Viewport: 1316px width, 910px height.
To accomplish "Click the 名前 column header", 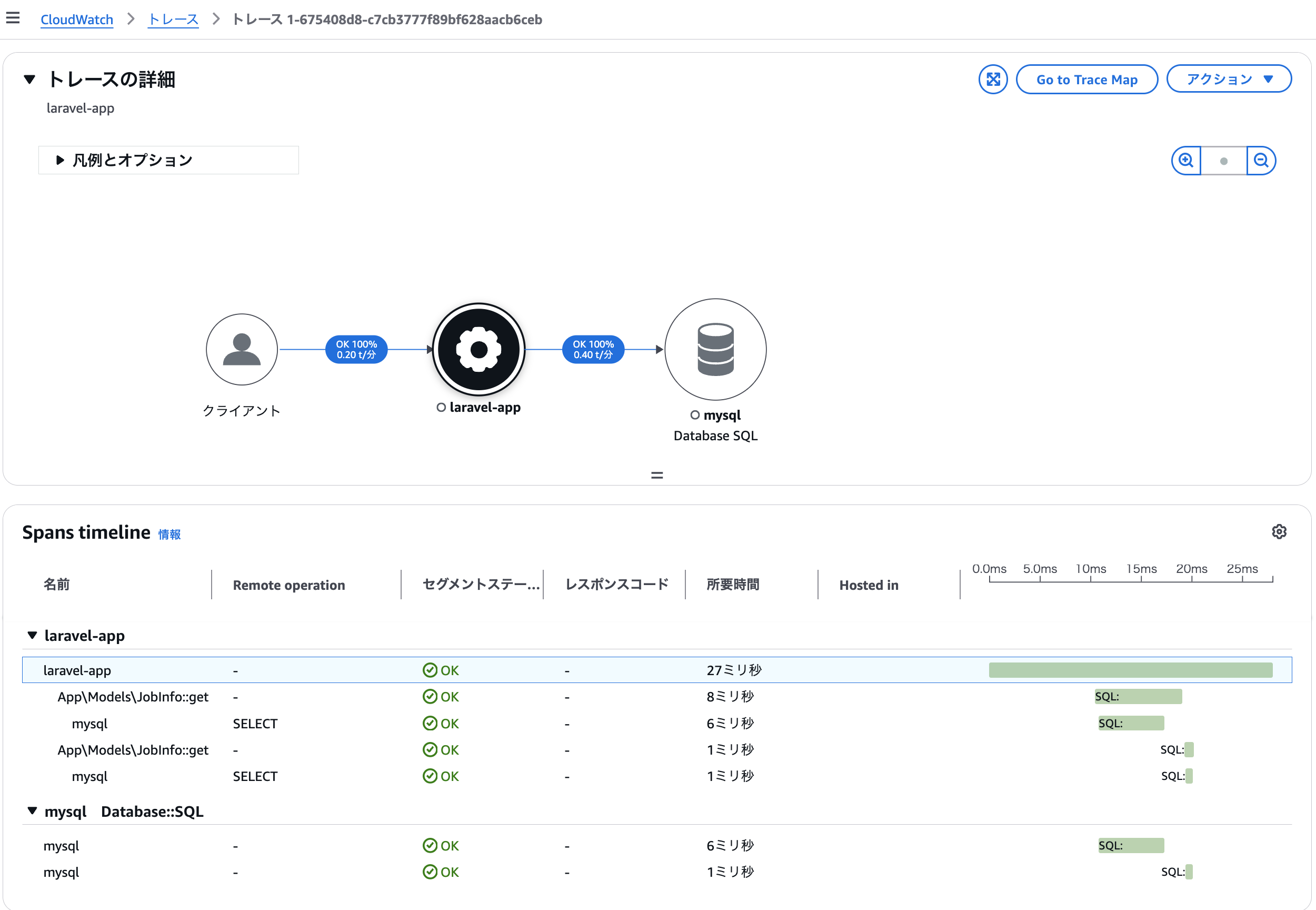I will tap(56, 585).
